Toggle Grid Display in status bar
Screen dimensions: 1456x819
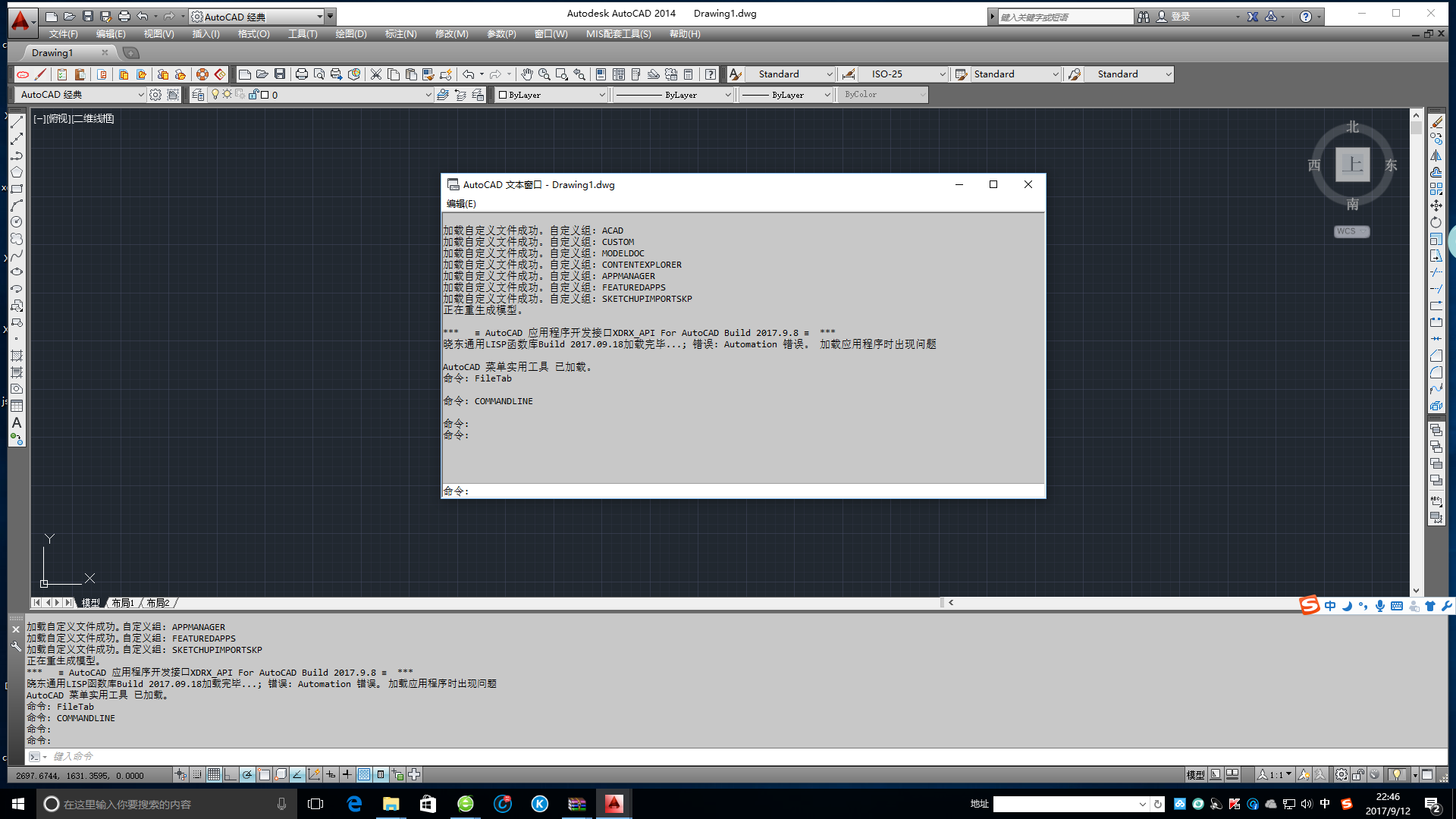(214, 774)
